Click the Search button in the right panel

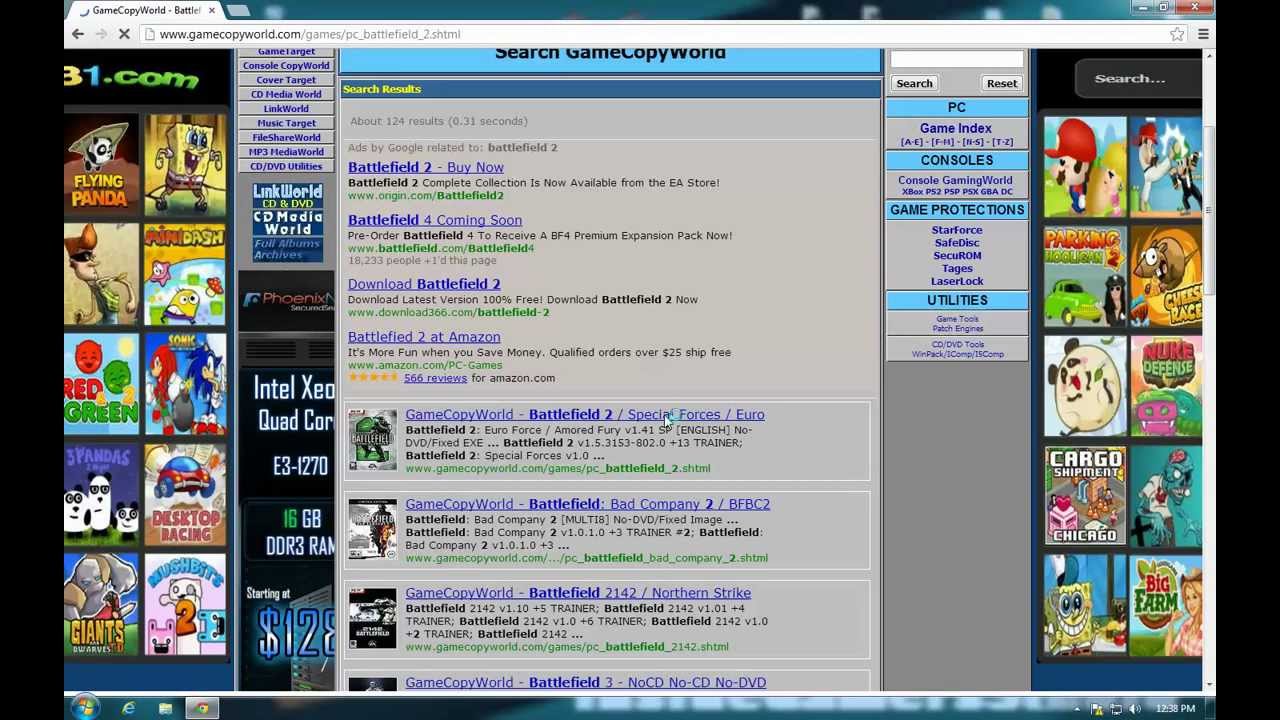pos(914,83)
